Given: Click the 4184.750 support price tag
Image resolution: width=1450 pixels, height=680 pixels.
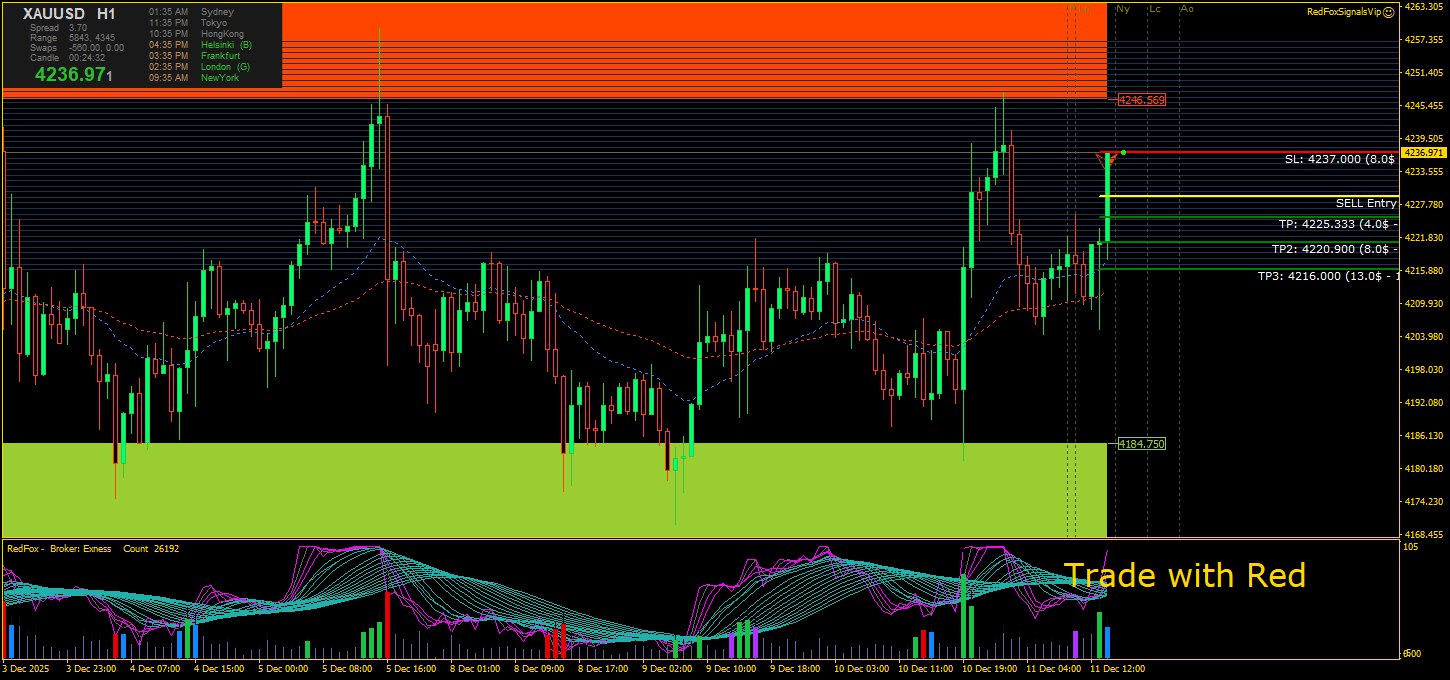Looking at the screenshot, I should 1141,443.
